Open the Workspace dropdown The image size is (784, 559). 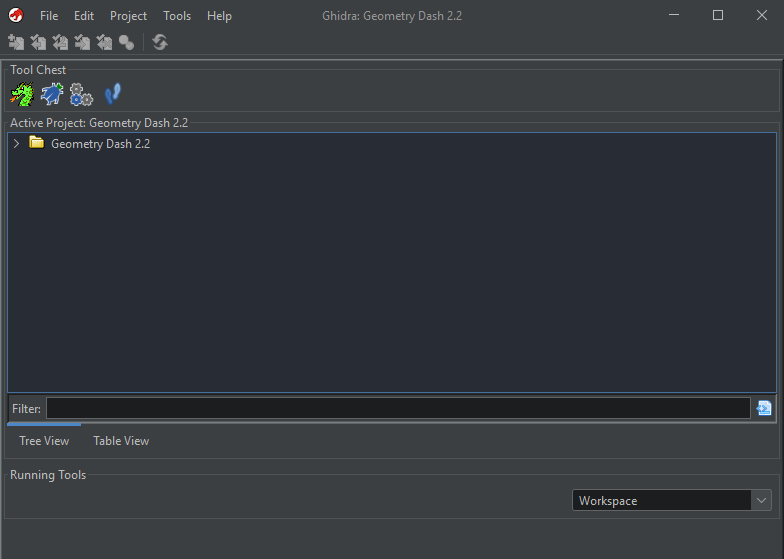pos(672,500)
